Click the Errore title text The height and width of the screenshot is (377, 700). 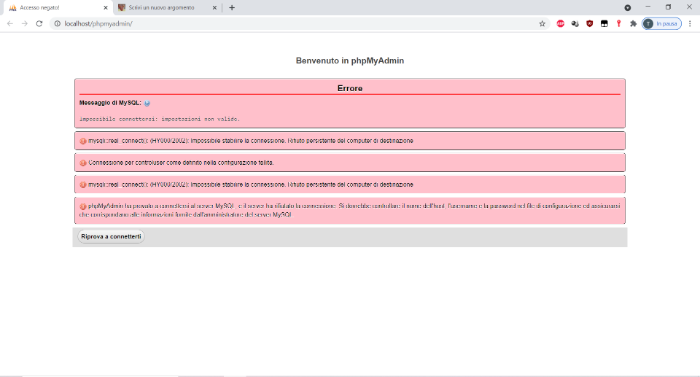[350, 88]
